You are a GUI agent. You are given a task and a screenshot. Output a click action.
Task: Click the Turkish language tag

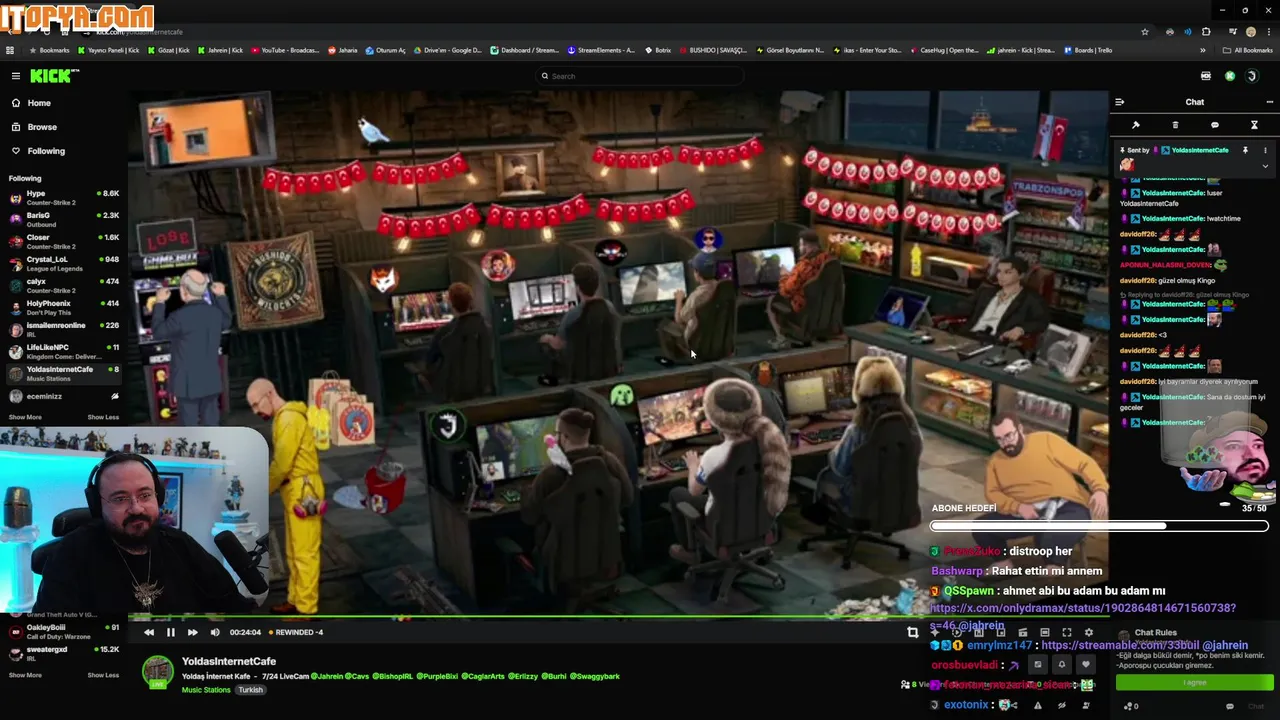(250, 690)
